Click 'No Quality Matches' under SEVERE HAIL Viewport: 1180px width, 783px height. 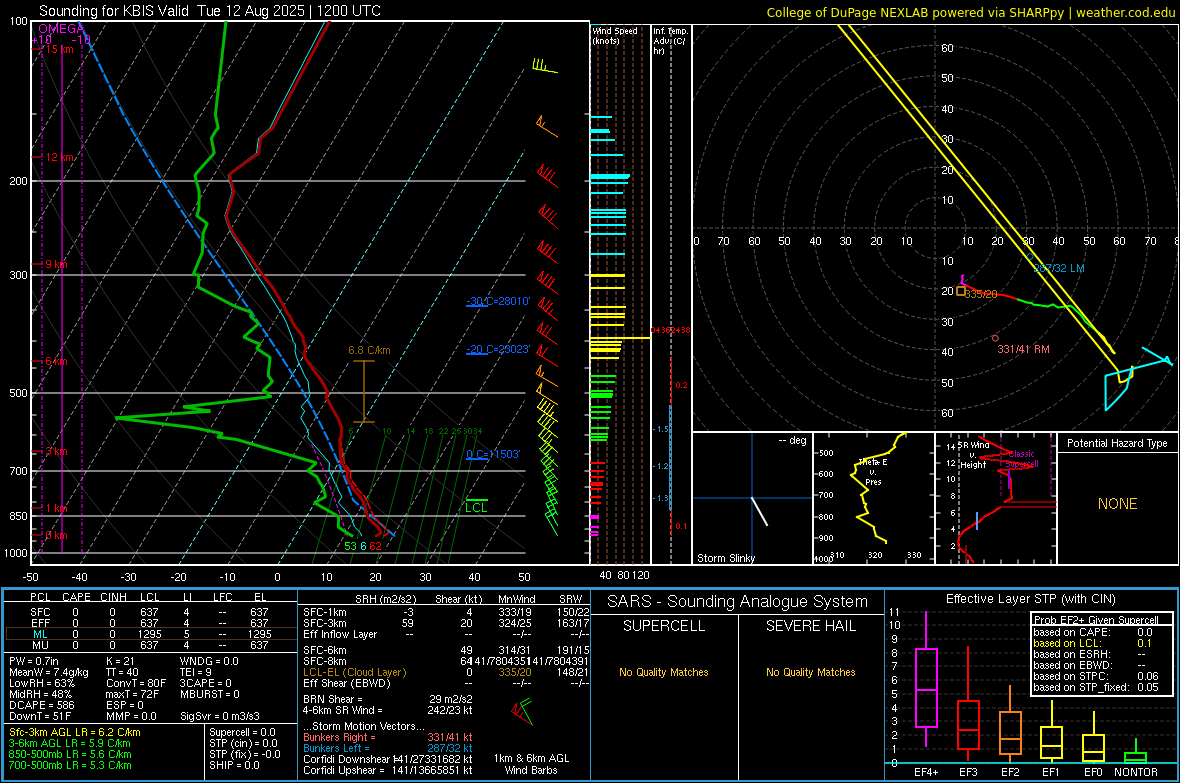point(810,672)
